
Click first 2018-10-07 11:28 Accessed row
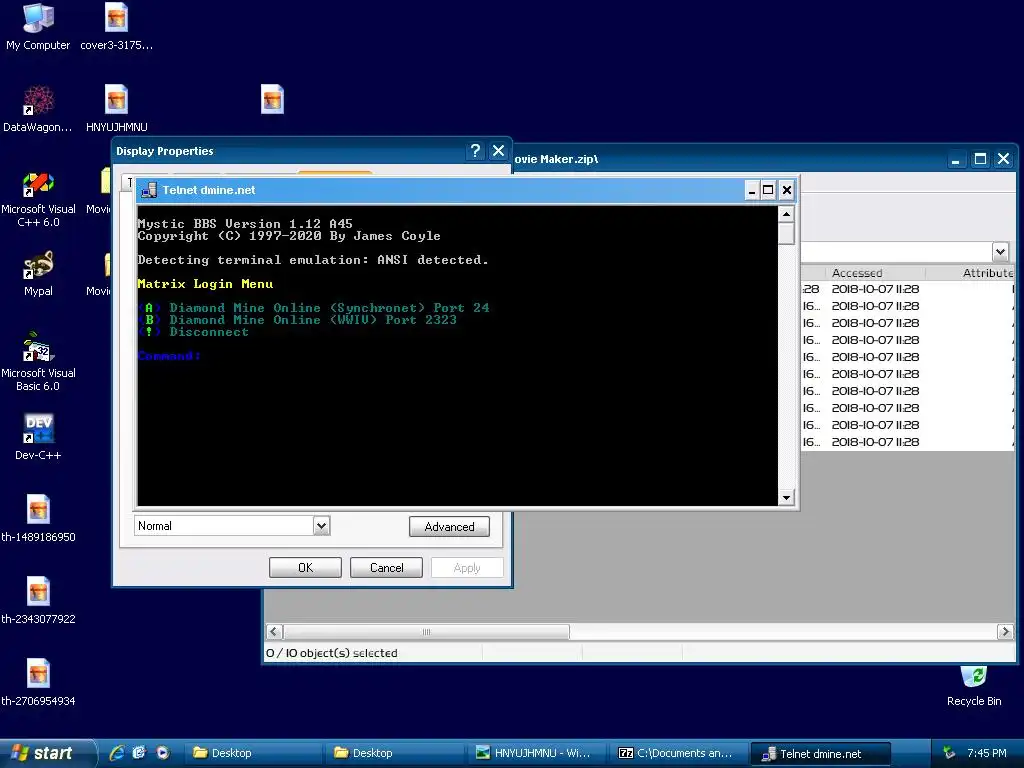[875, 289]
